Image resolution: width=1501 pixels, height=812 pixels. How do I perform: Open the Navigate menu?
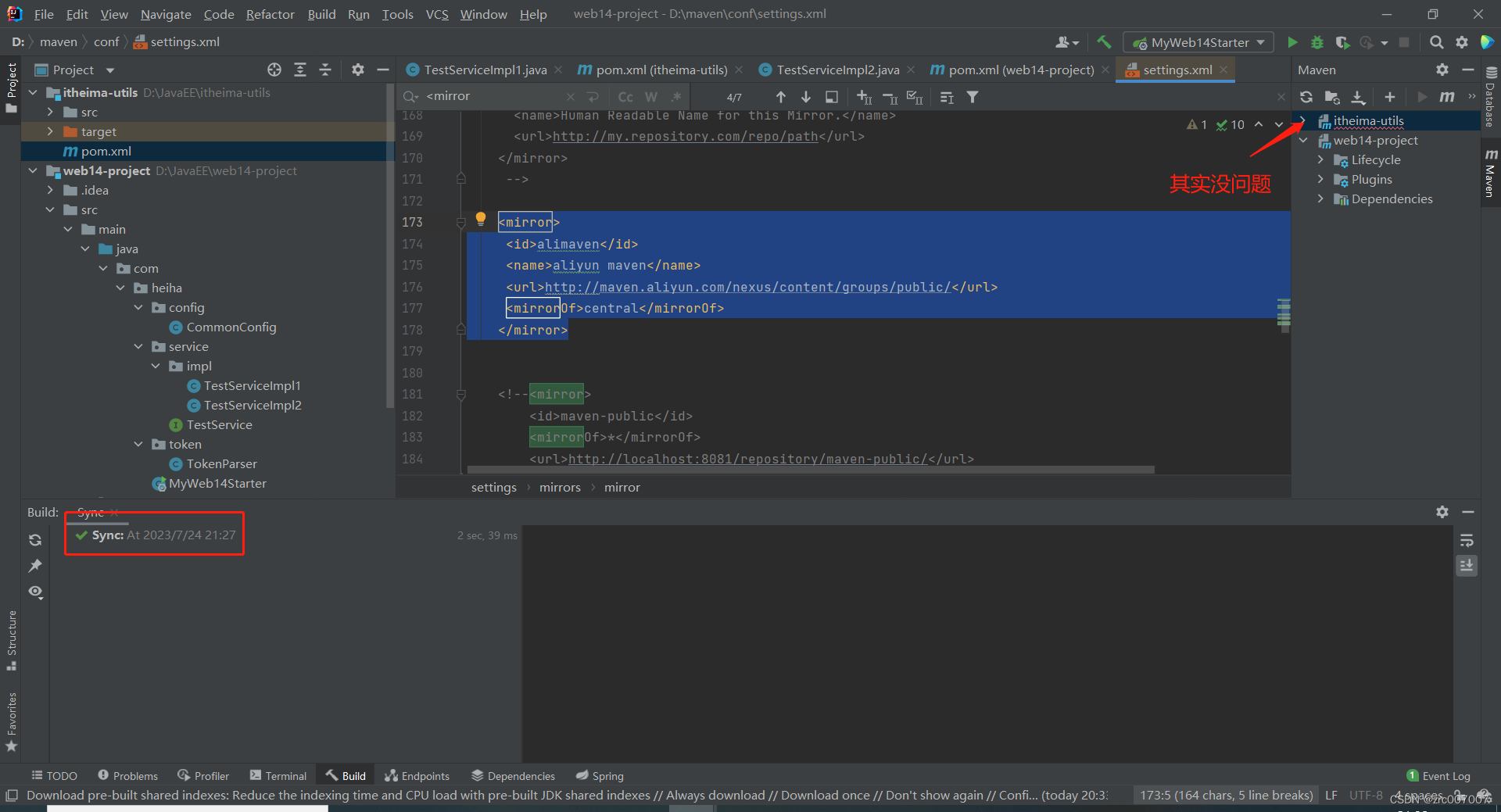[165, 14]
